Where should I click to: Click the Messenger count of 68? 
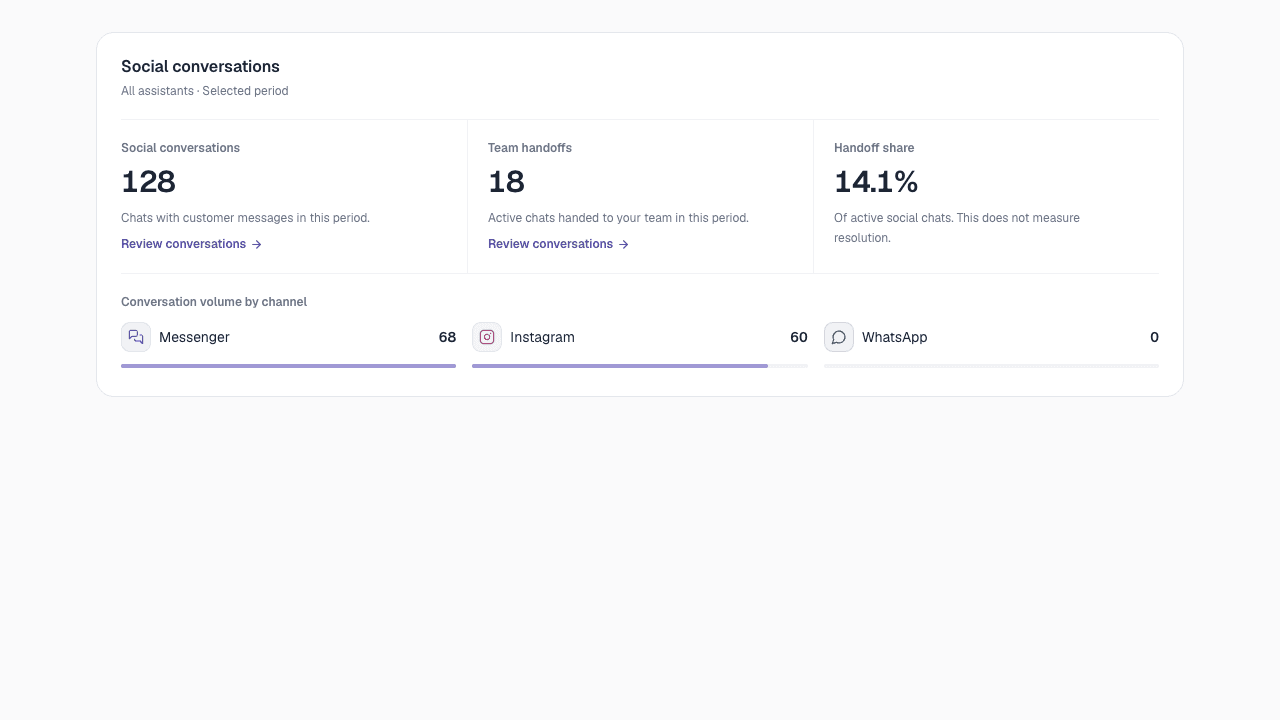pos(447,337)
